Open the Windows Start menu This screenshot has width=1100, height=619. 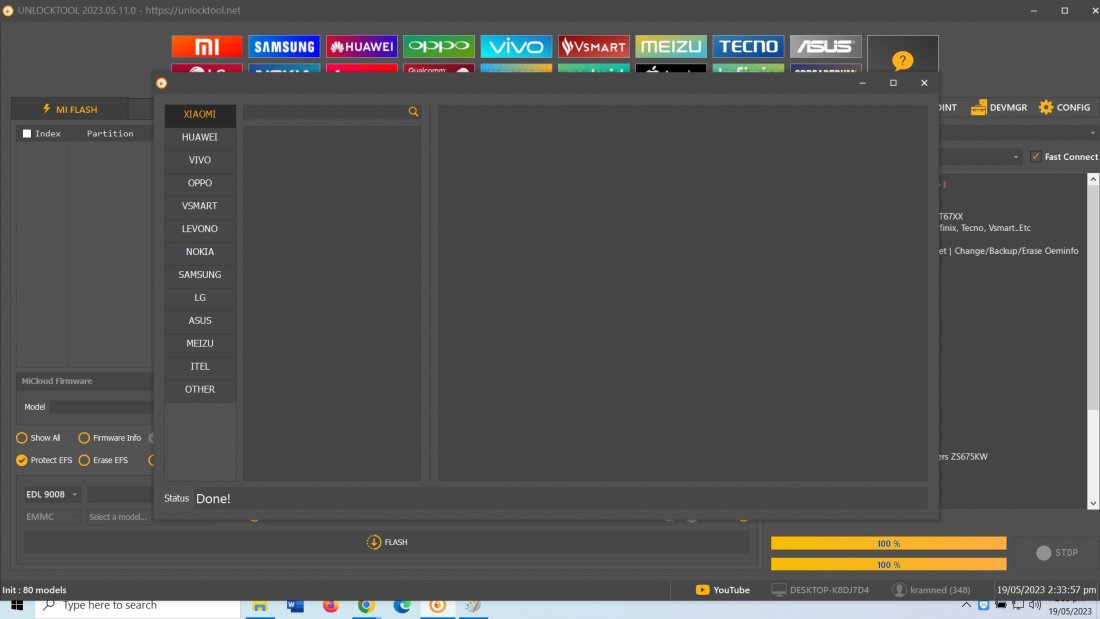click(17, 606)
